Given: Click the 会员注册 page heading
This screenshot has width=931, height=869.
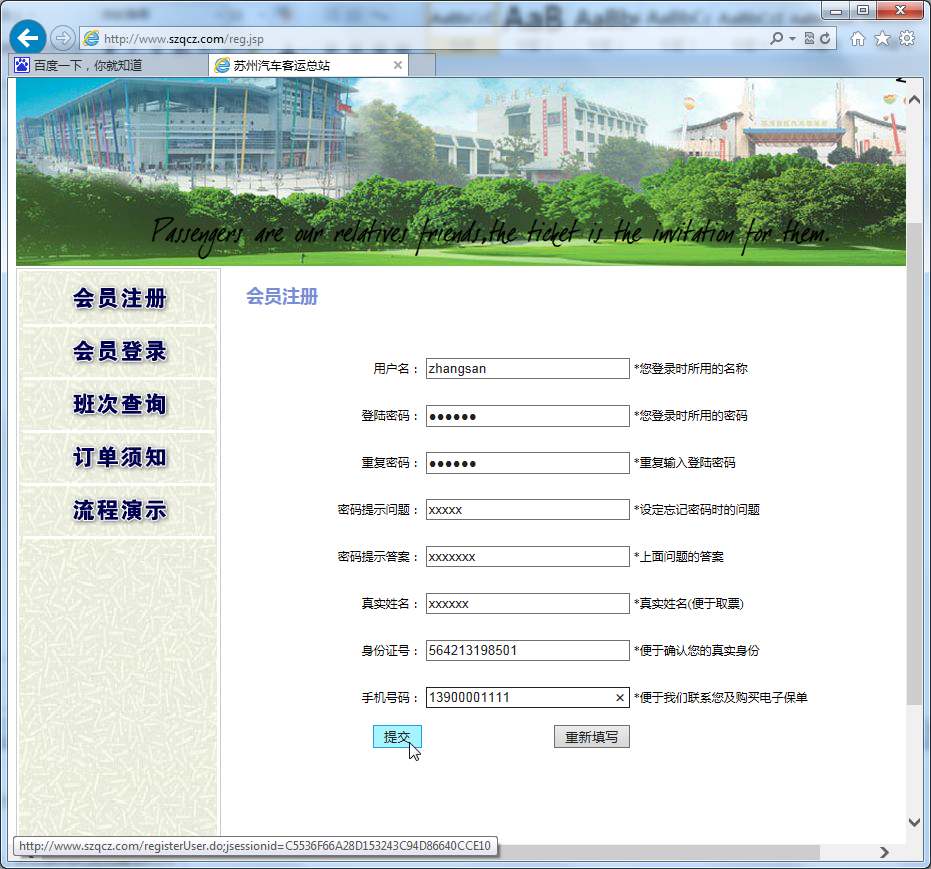Looking at the screenshot, I should coord(282,296).
